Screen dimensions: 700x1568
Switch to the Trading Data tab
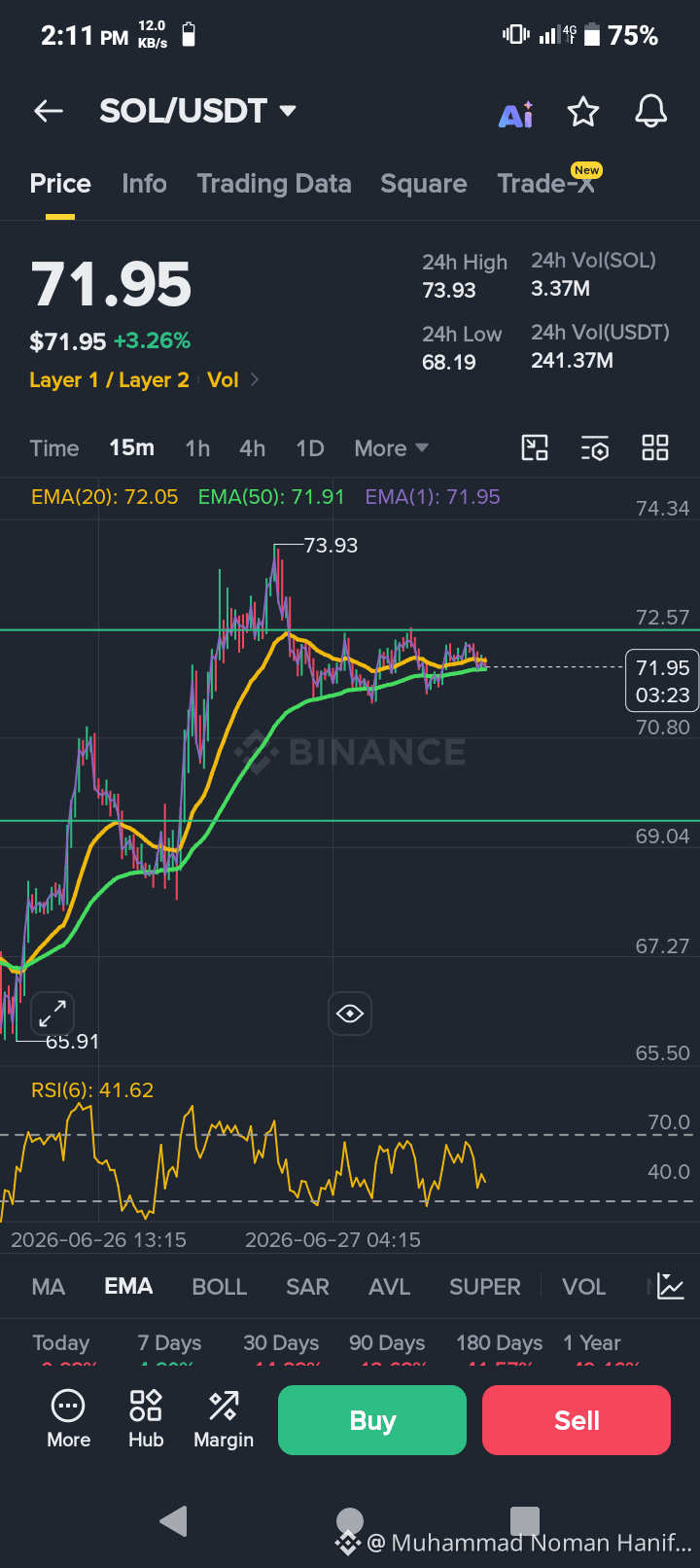(x=274, y=184)
